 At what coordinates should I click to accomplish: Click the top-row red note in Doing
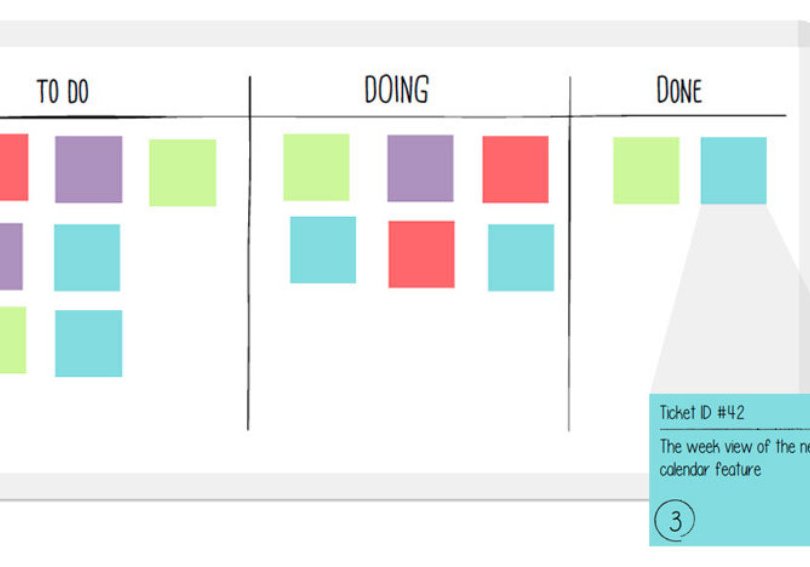tap(515, 169)
